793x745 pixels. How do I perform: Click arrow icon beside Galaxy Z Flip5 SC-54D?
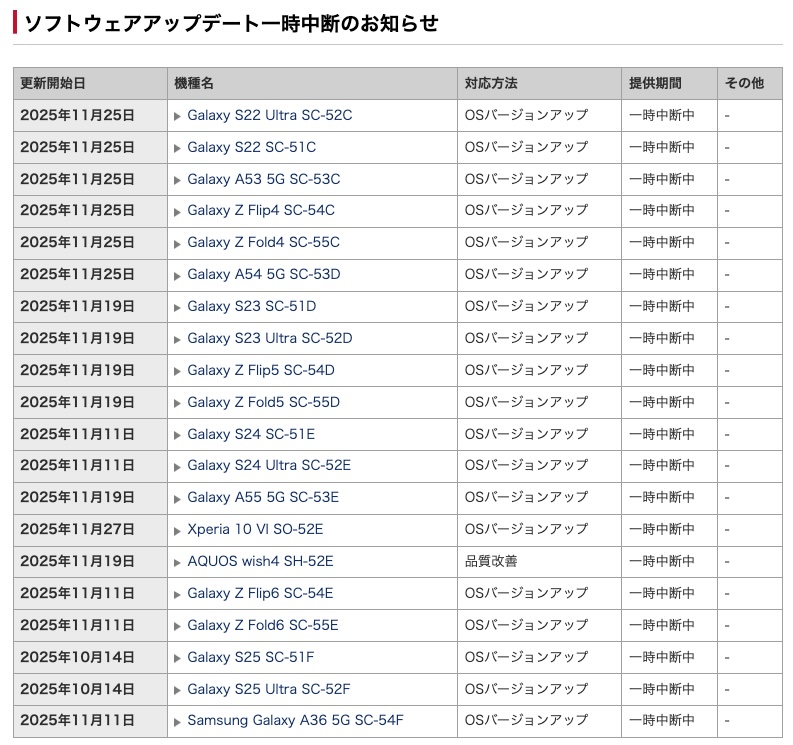pos(178,371)
